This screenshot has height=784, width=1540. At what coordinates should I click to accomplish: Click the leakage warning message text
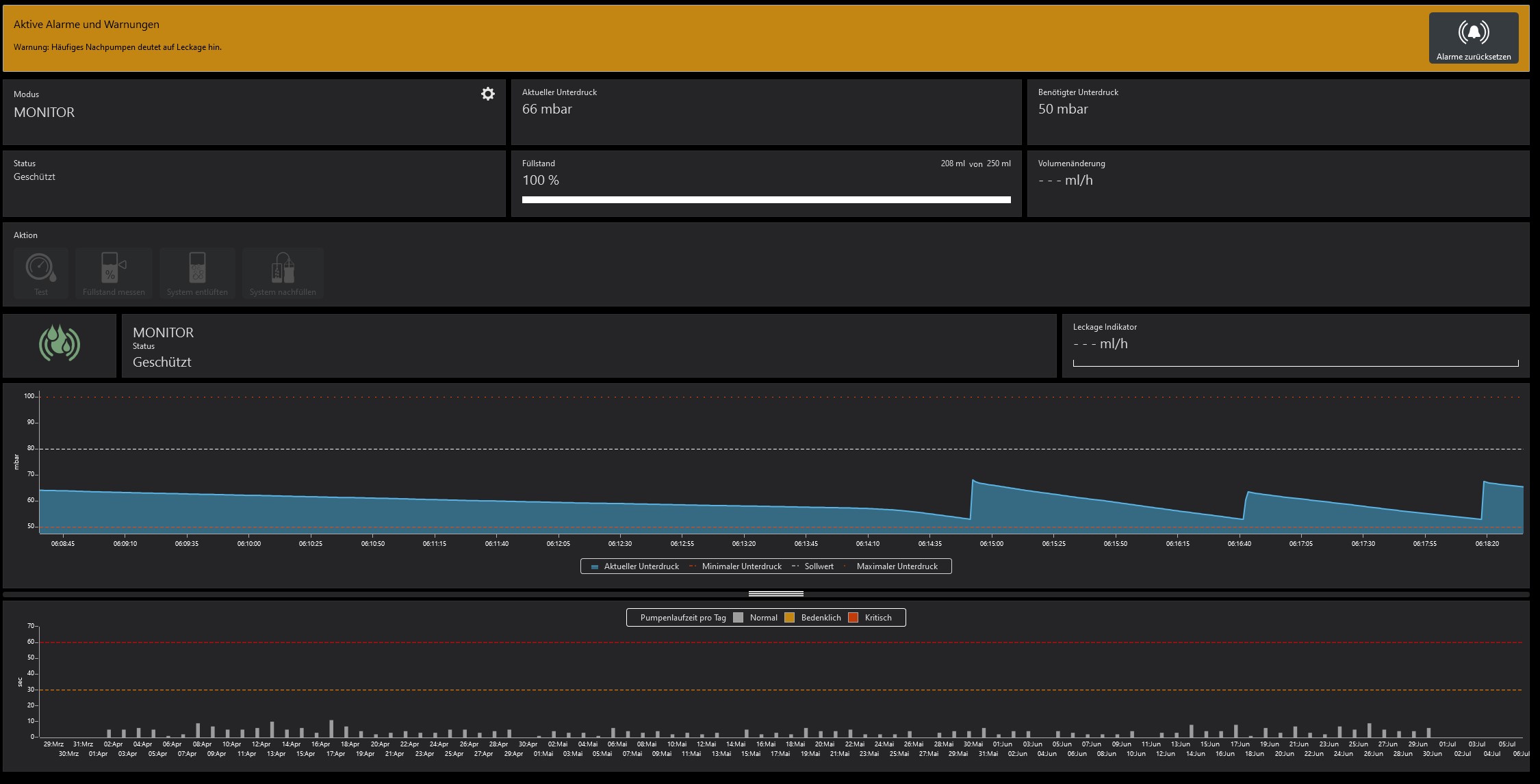118,47
